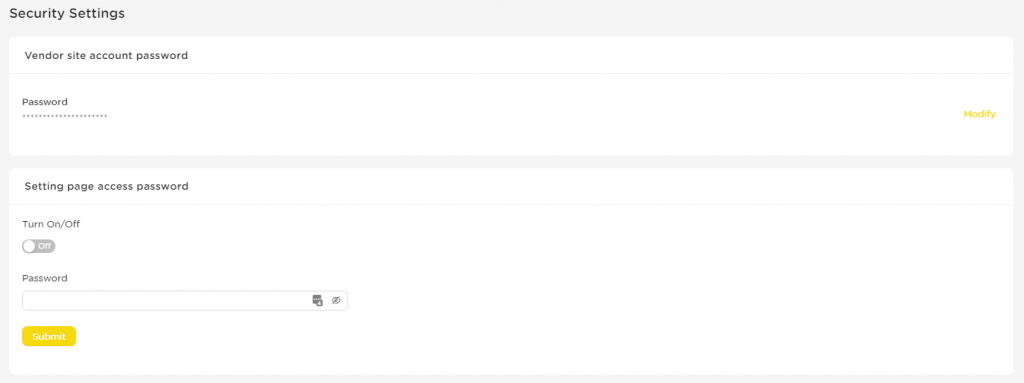The image size is (1024, 383).
Task: Turn on the setting page access toggle
Action: click(x=39, y=246)
